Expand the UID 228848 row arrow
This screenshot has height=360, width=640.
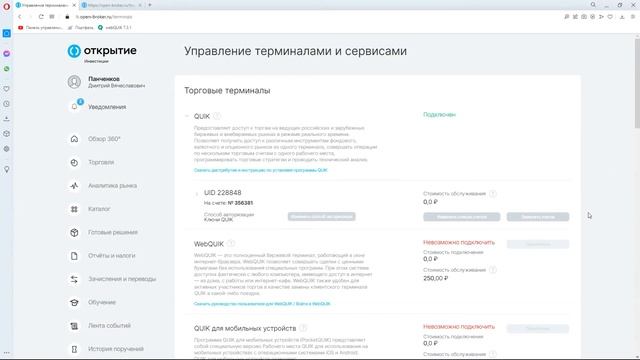click(197, 193)
